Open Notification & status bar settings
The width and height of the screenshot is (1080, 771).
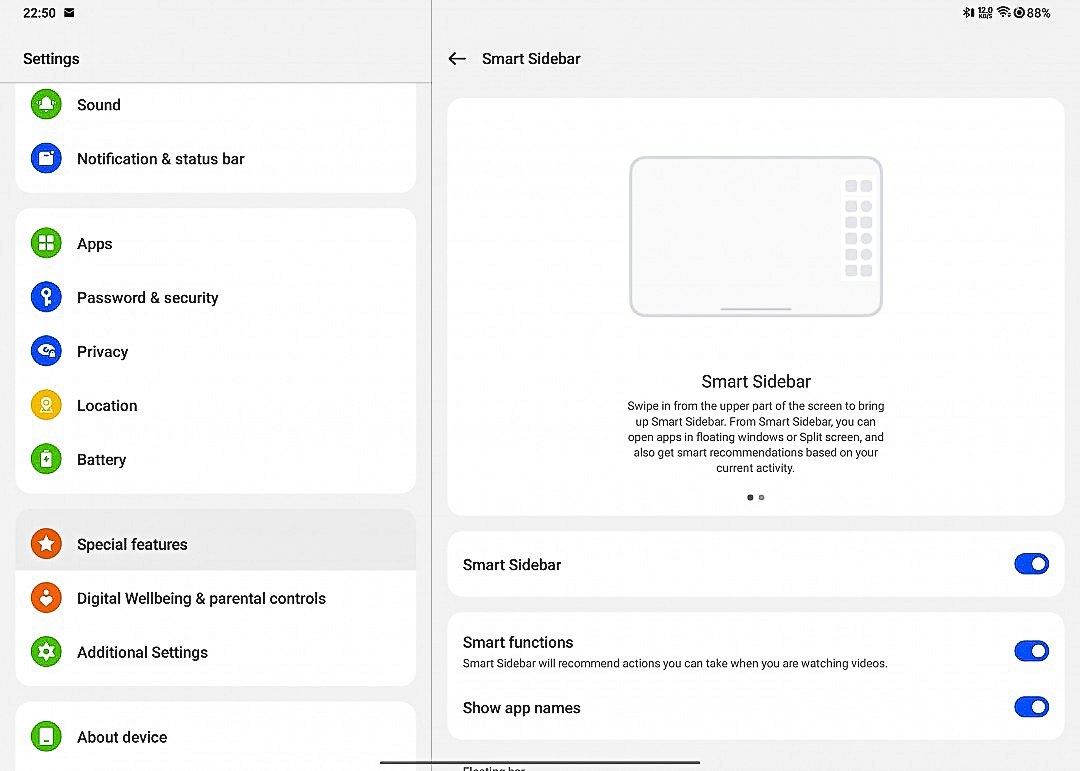tap(216, 158)
